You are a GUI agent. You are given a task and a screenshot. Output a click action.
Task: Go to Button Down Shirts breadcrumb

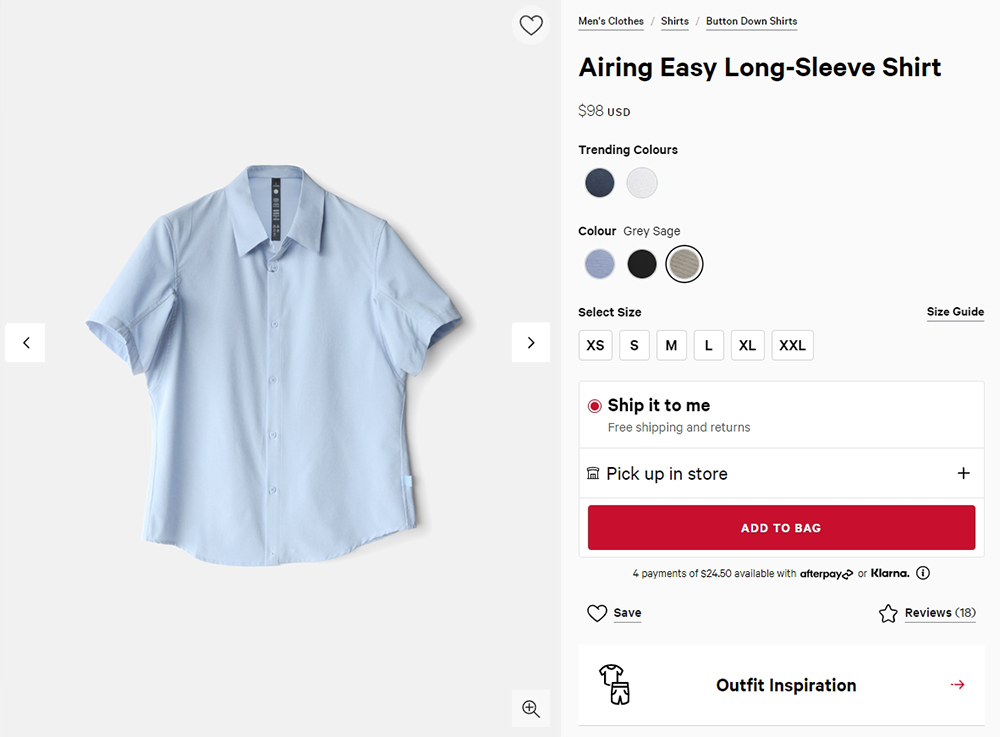[751, 21]
